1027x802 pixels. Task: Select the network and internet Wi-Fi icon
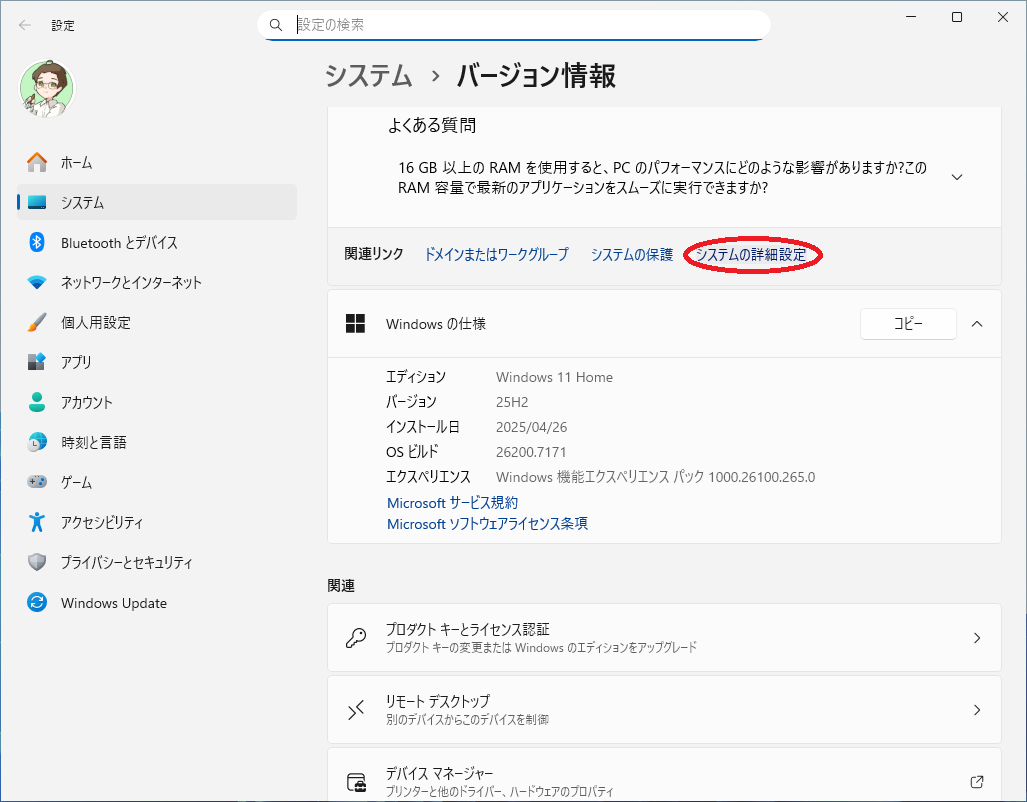(x=37, y=282)
